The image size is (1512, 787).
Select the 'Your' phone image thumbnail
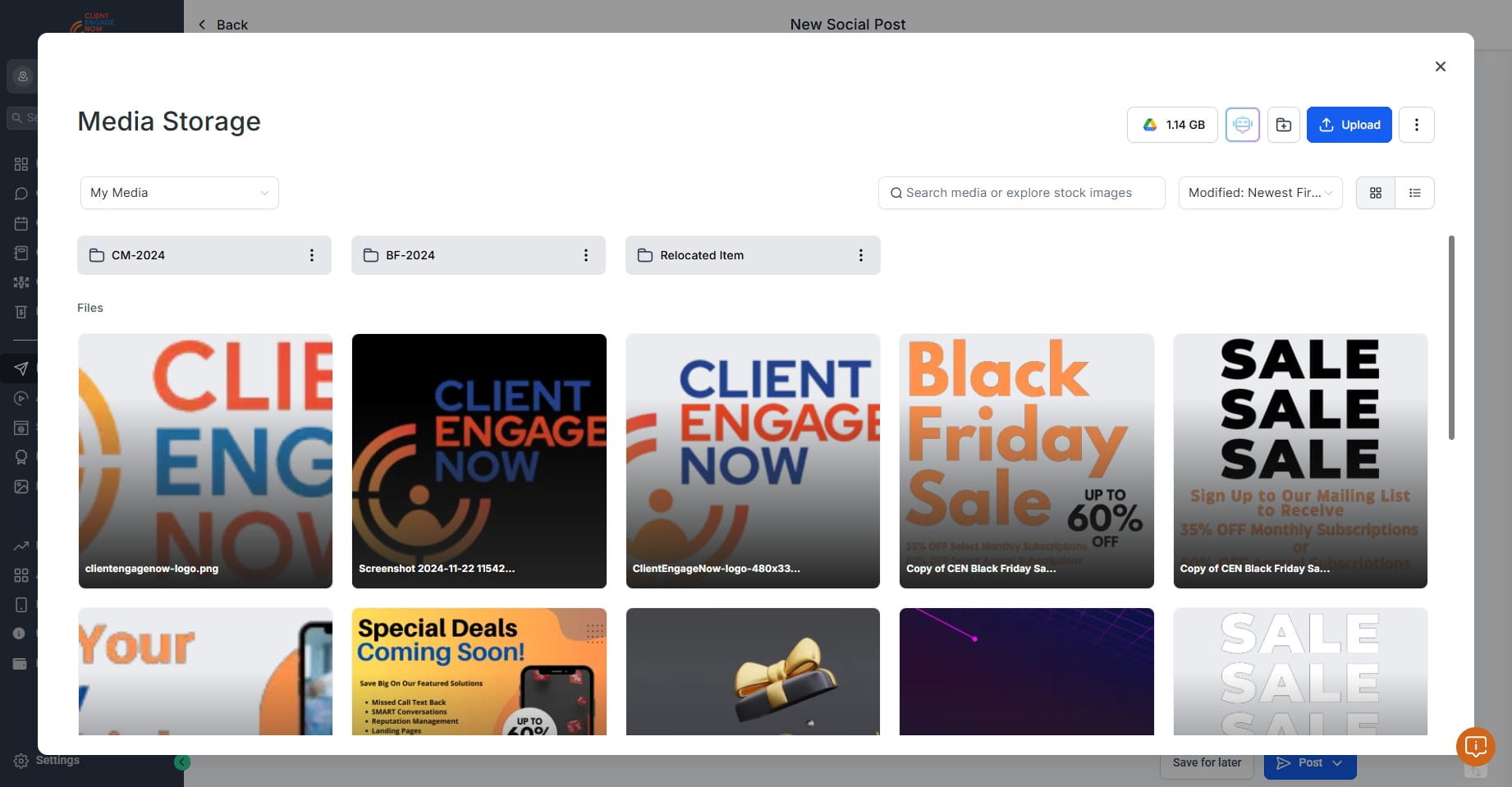[205, 671]
